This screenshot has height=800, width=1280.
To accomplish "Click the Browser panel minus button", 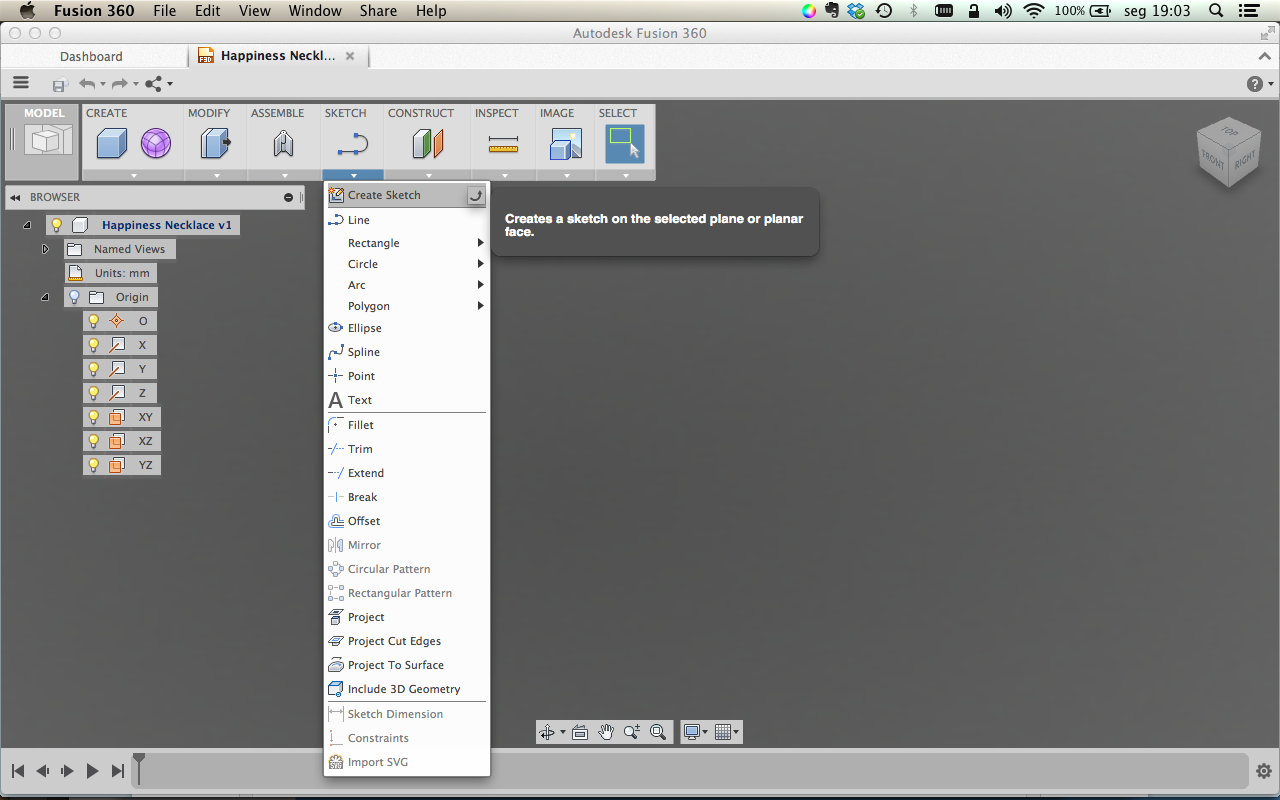I will tap(289, 197).
